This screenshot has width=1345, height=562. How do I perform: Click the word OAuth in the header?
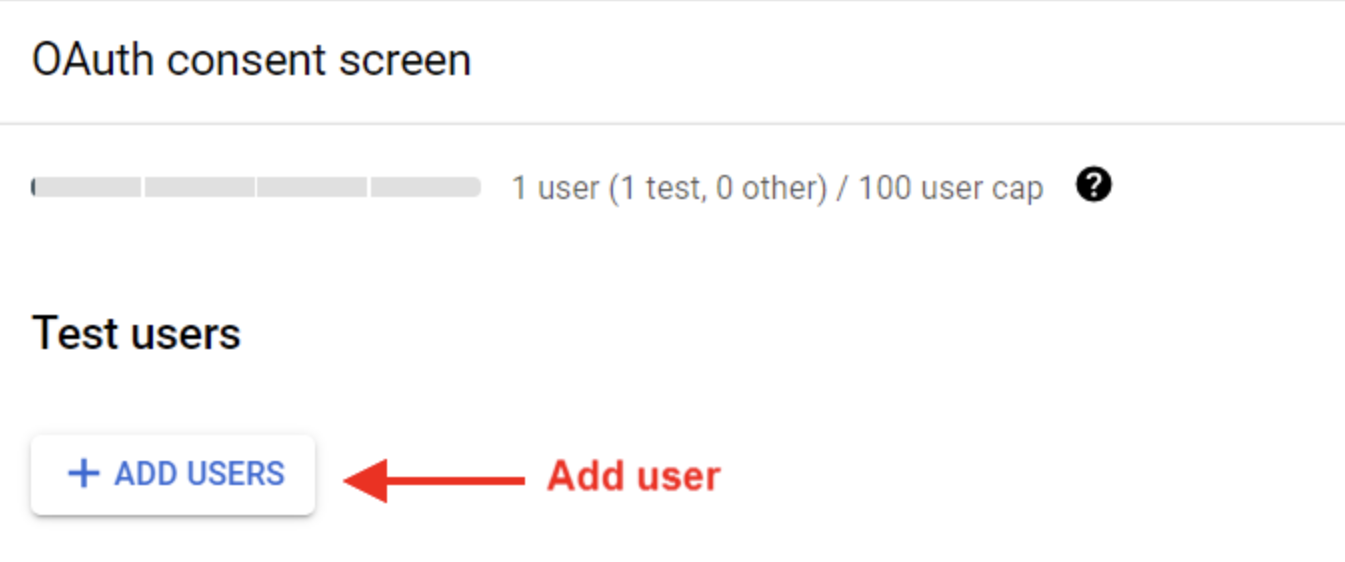(93, 60)
